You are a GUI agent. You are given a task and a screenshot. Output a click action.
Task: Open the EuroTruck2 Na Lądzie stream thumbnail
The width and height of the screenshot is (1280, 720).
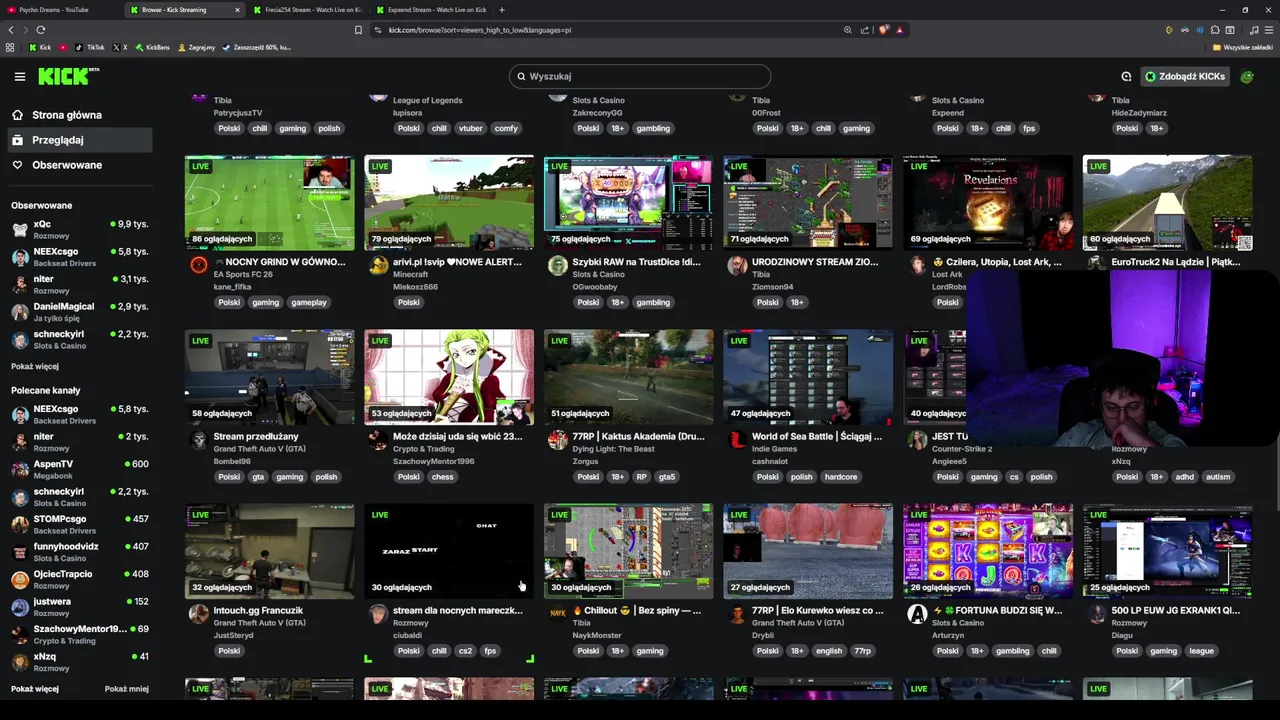coord(1167,202)
